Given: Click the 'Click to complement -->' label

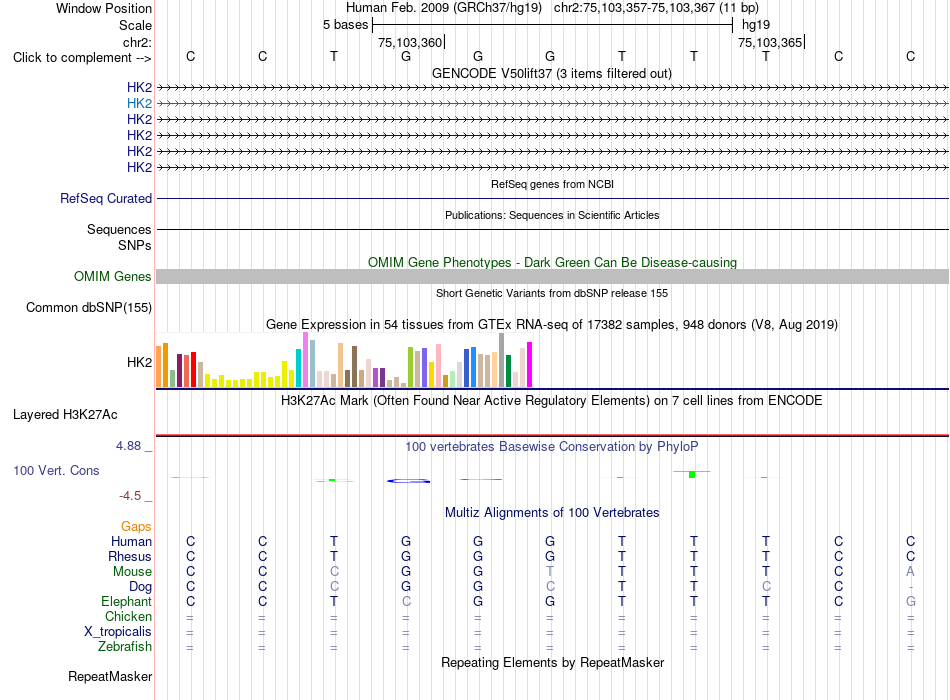Looking at the screenshot, I should pos(82,58).
